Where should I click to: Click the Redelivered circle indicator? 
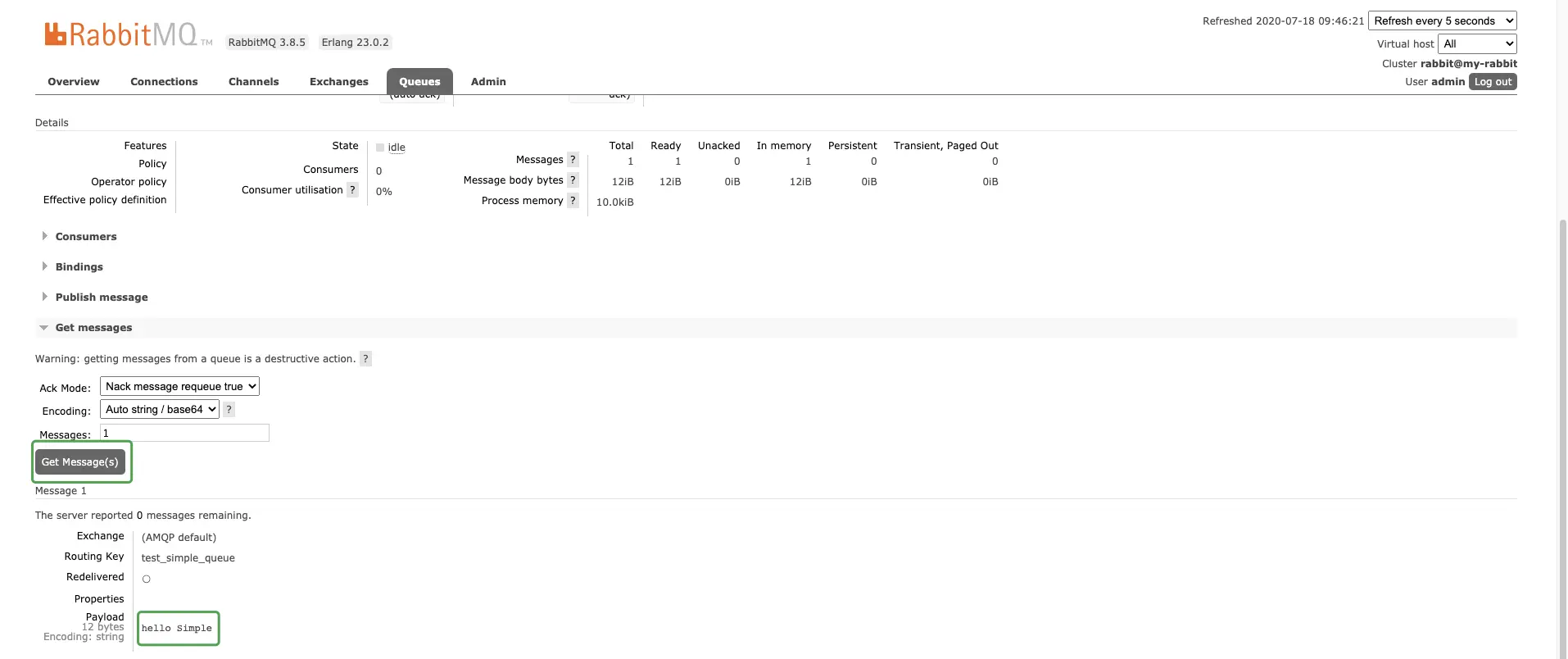[x=147, y=579]
